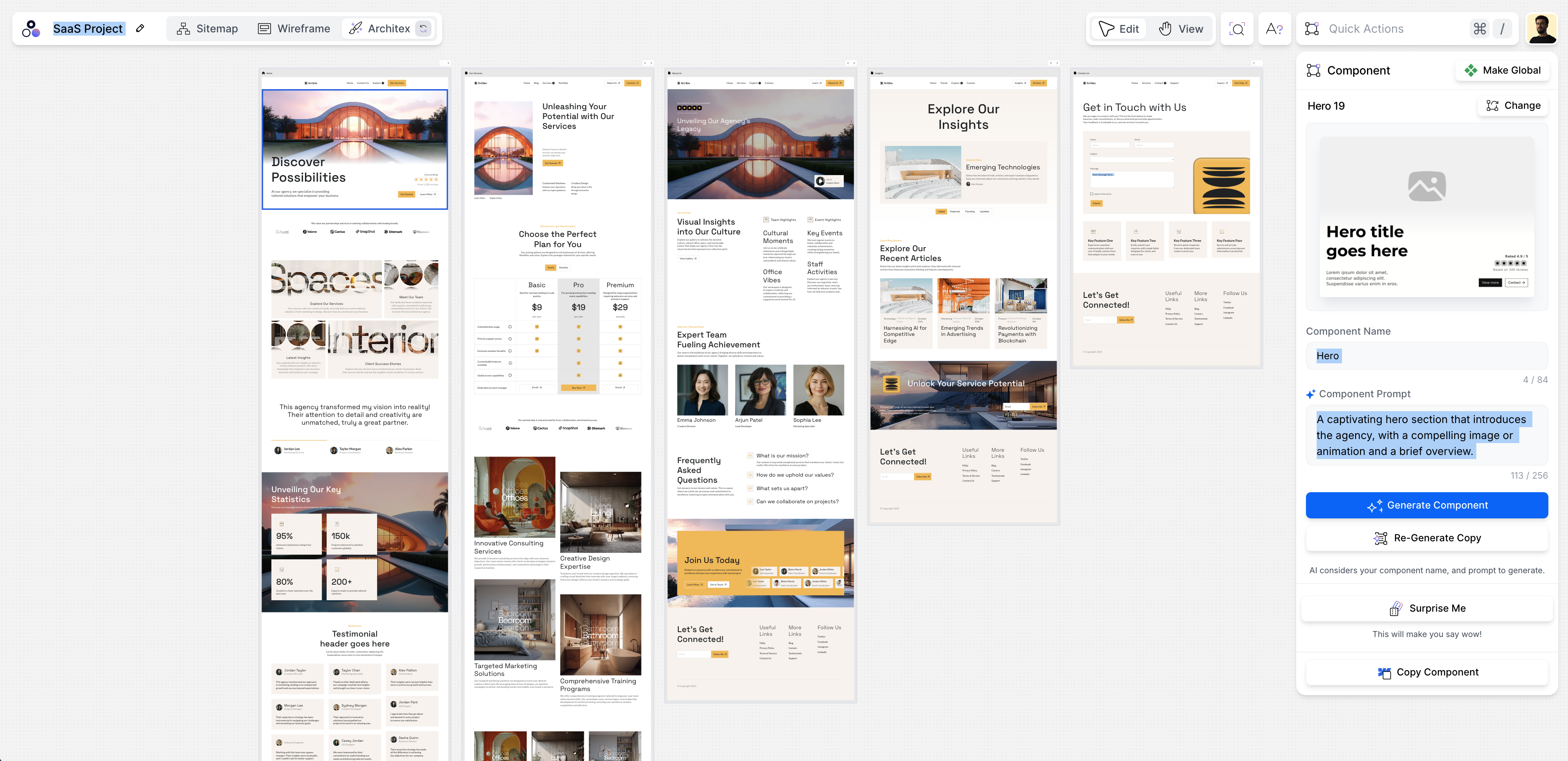Click the Generate Component button

click(x=1426, y=505)
